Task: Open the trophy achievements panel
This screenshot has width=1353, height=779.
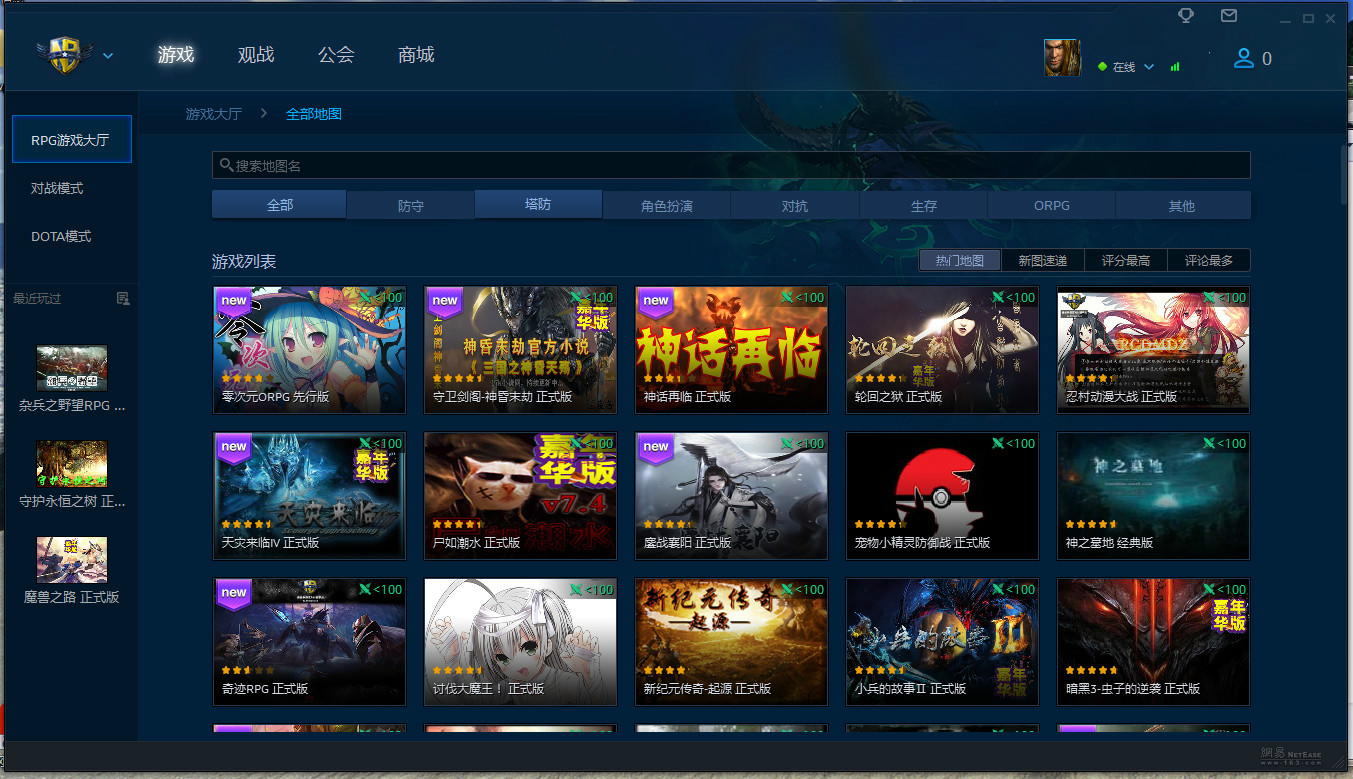Action: tap(1185, 16)
